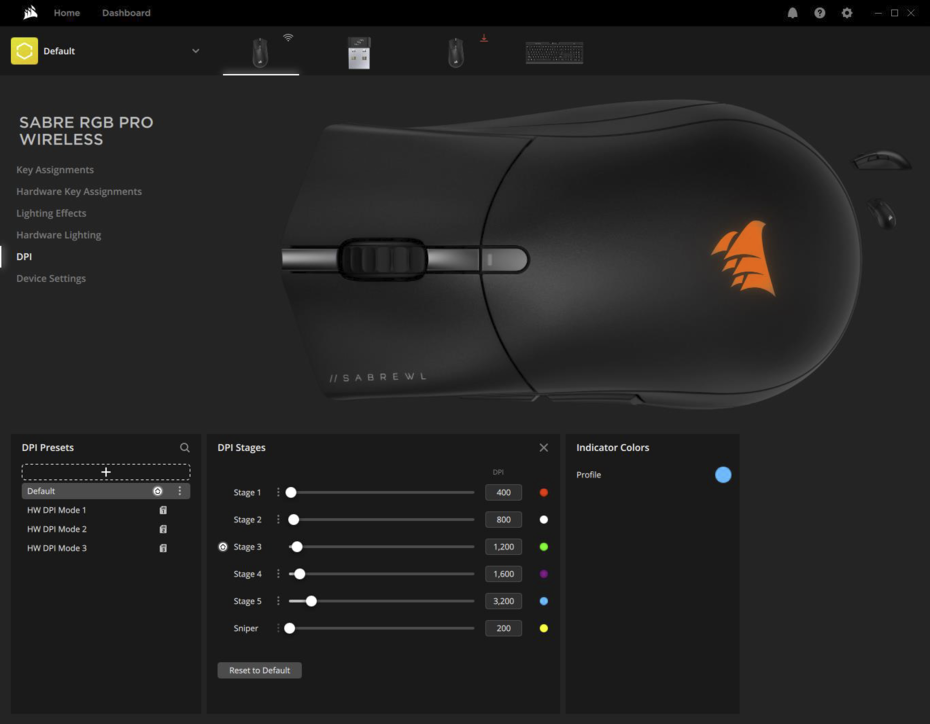Expand the Default profile dropdown chevron
The width and height of the screenshot is (930, 724).
tap(196, 51)
